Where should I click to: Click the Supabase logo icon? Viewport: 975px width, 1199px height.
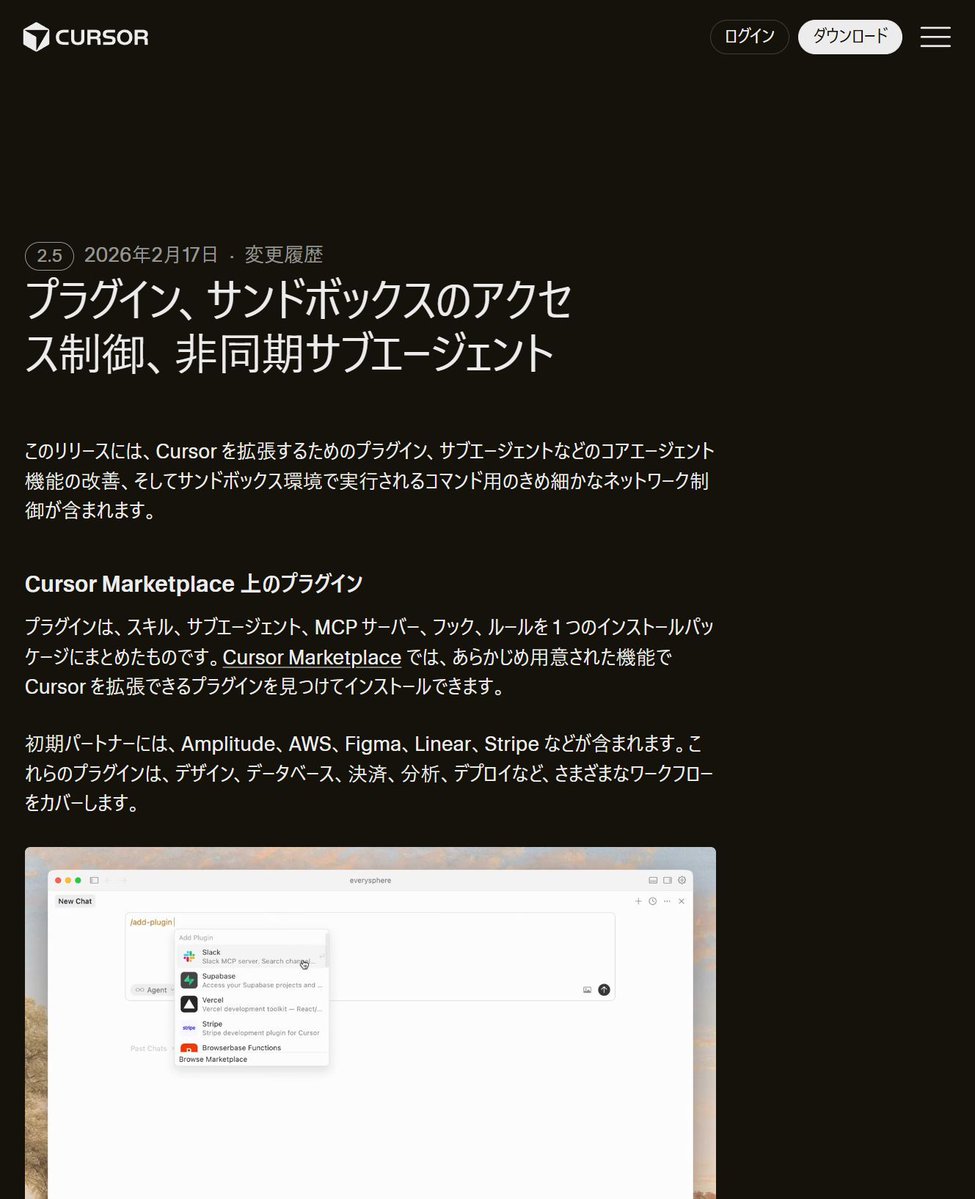(x=189, y=980)
